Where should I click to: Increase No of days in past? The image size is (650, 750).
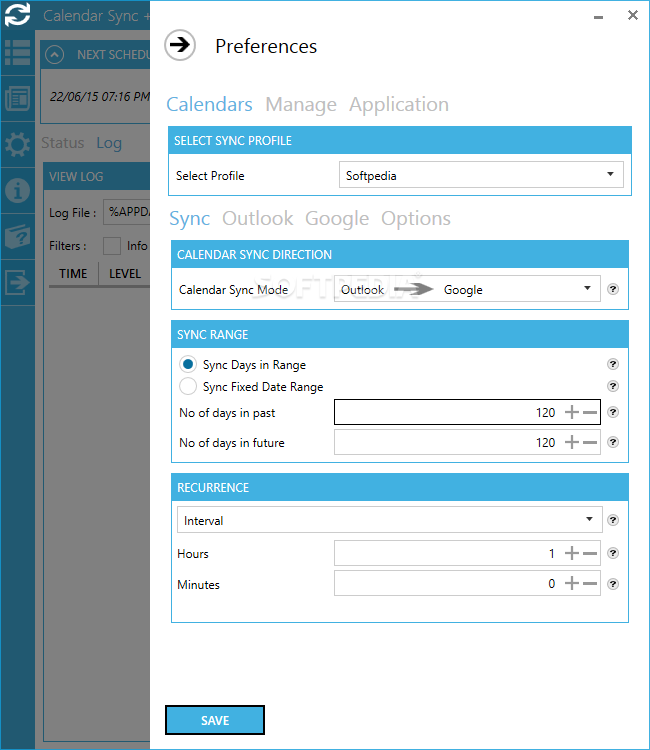[x=572, y=412]
